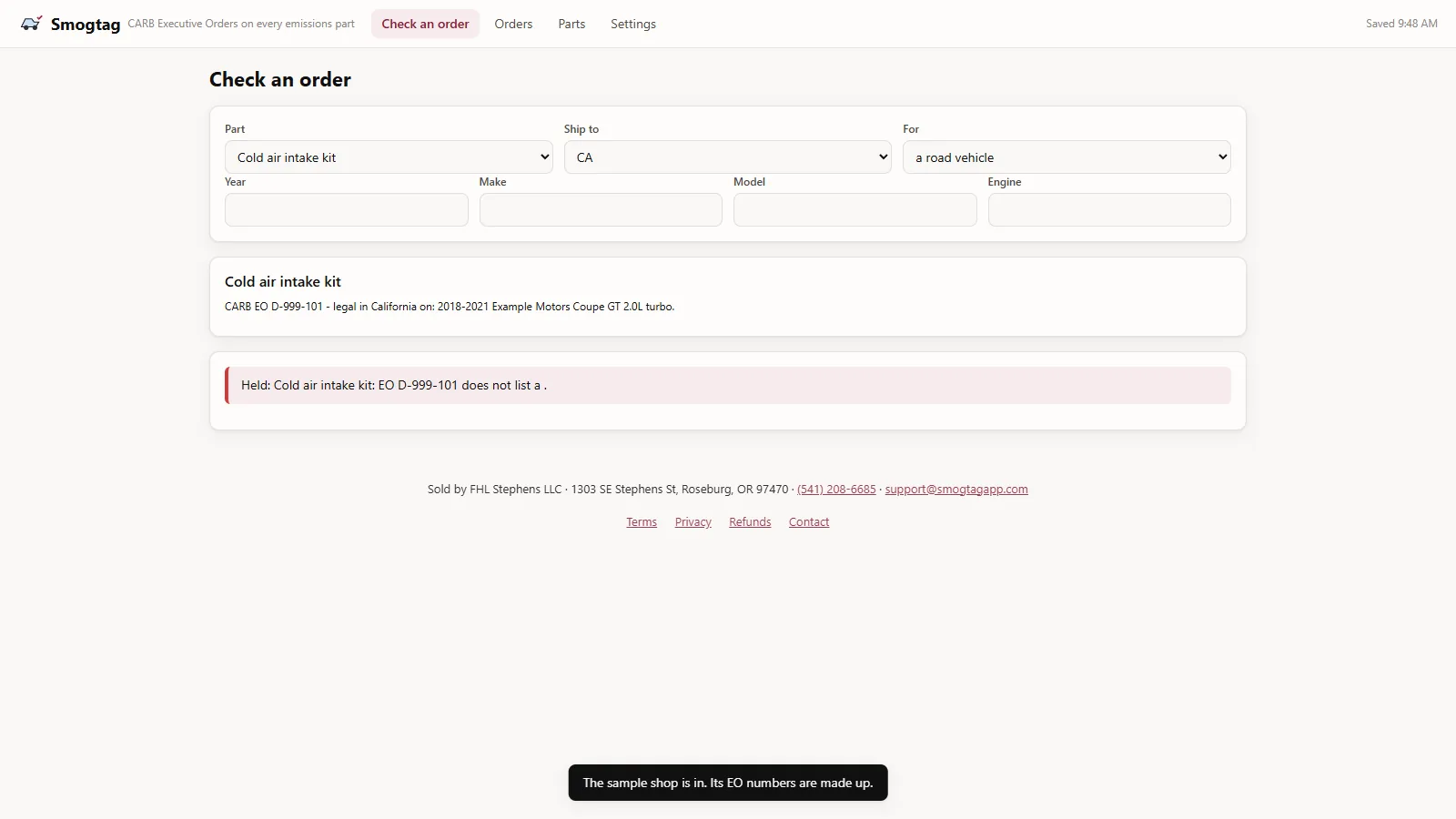Click the Held: Cold air intake kit alert message
Screen dimensions: 1456x819
(x=728, y=386)
